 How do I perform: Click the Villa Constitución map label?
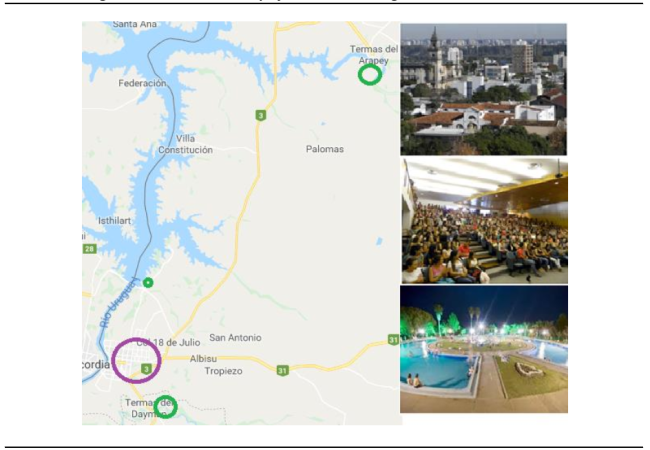click(185, 144)
